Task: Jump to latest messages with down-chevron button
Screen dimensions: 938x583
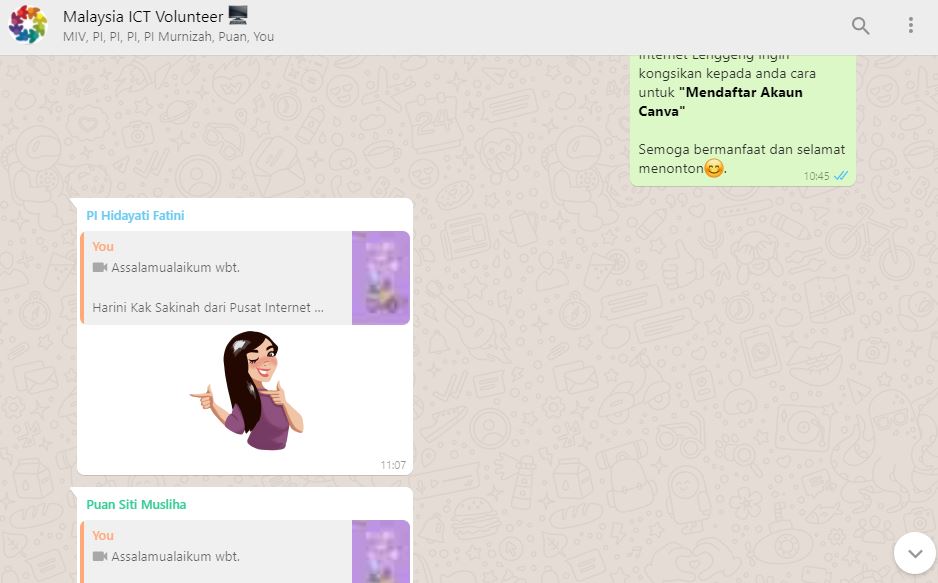Action: tap(914, 553)
